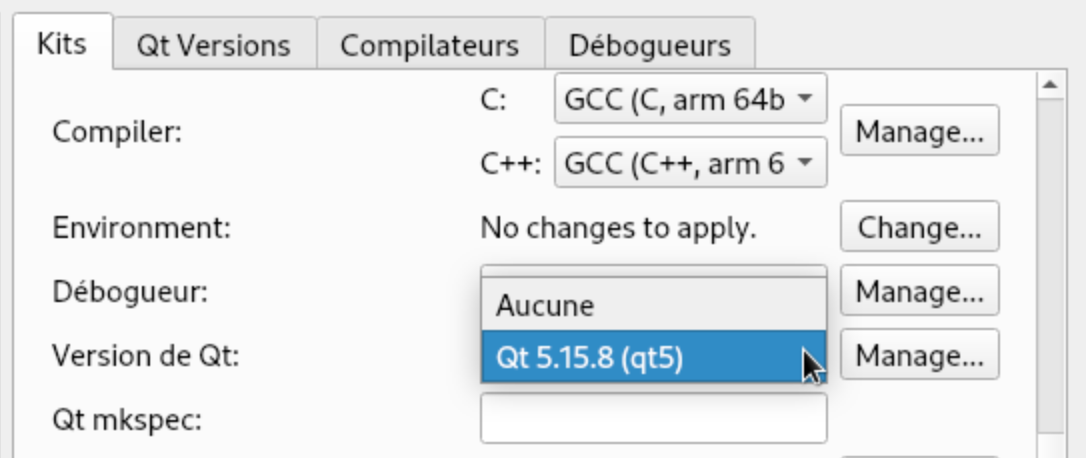
Task: Click the scrollbar up arrow
Action: pyautogui.click(x=1050, y=86)
